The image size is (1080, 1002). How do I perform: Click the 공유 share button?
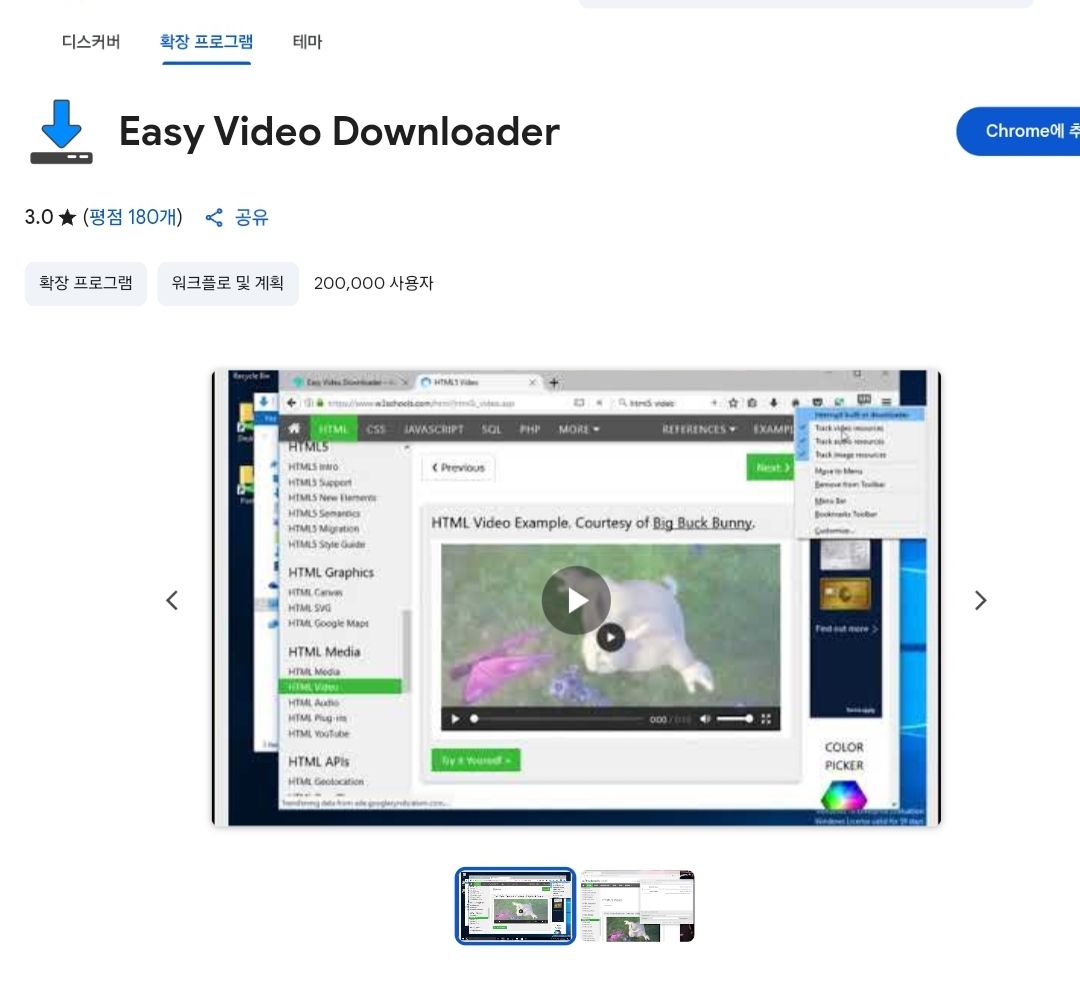(x=237, y=218)
